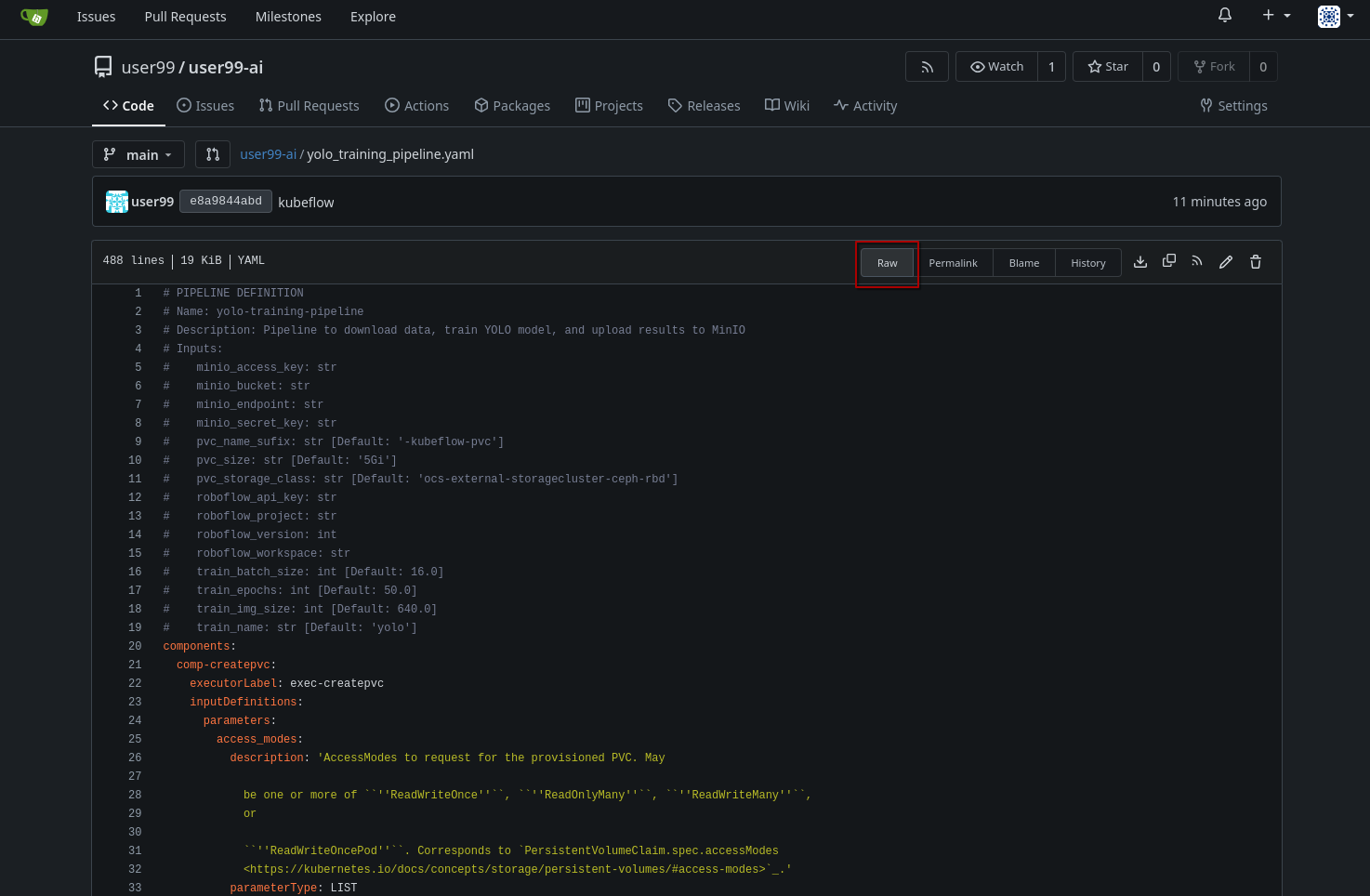Download the file
The image size is (1370, 896).
point(1140,262)
